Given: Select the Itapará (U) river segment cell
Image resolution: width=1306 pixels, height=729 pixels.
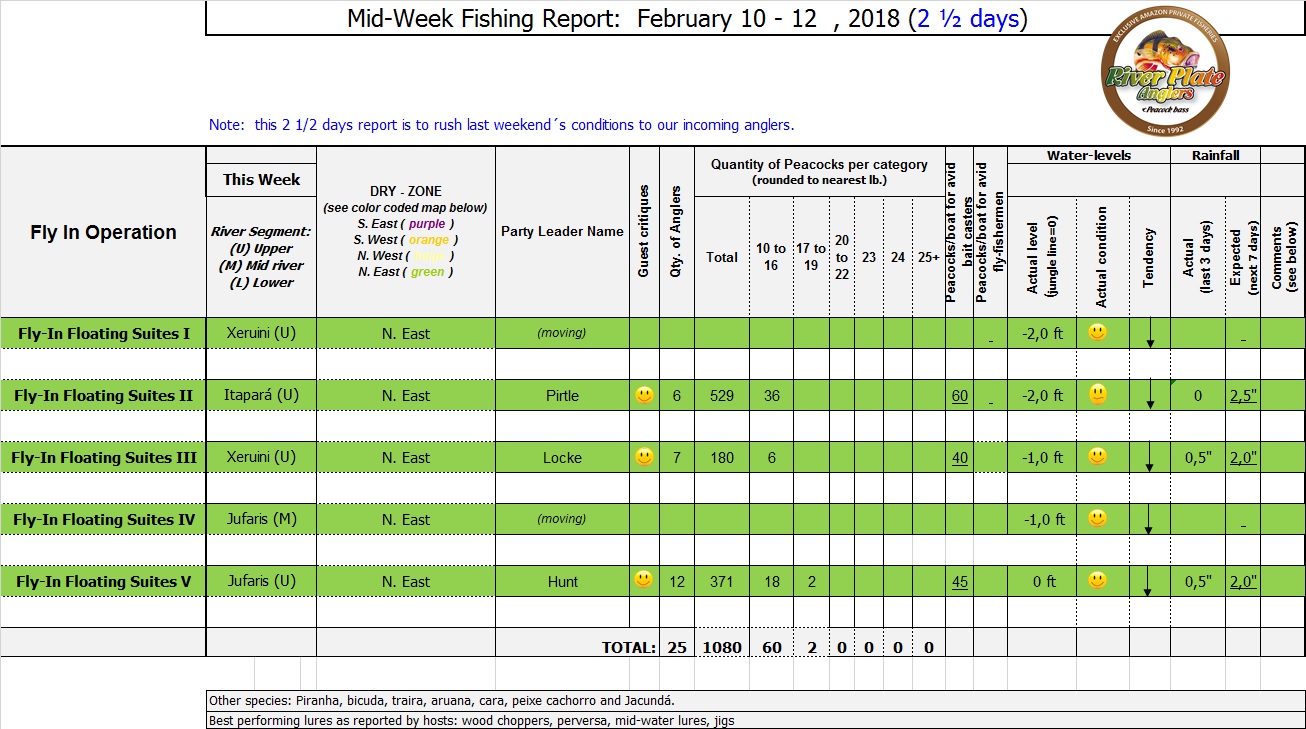Looking at the screenshot, I should click(261, 396).
